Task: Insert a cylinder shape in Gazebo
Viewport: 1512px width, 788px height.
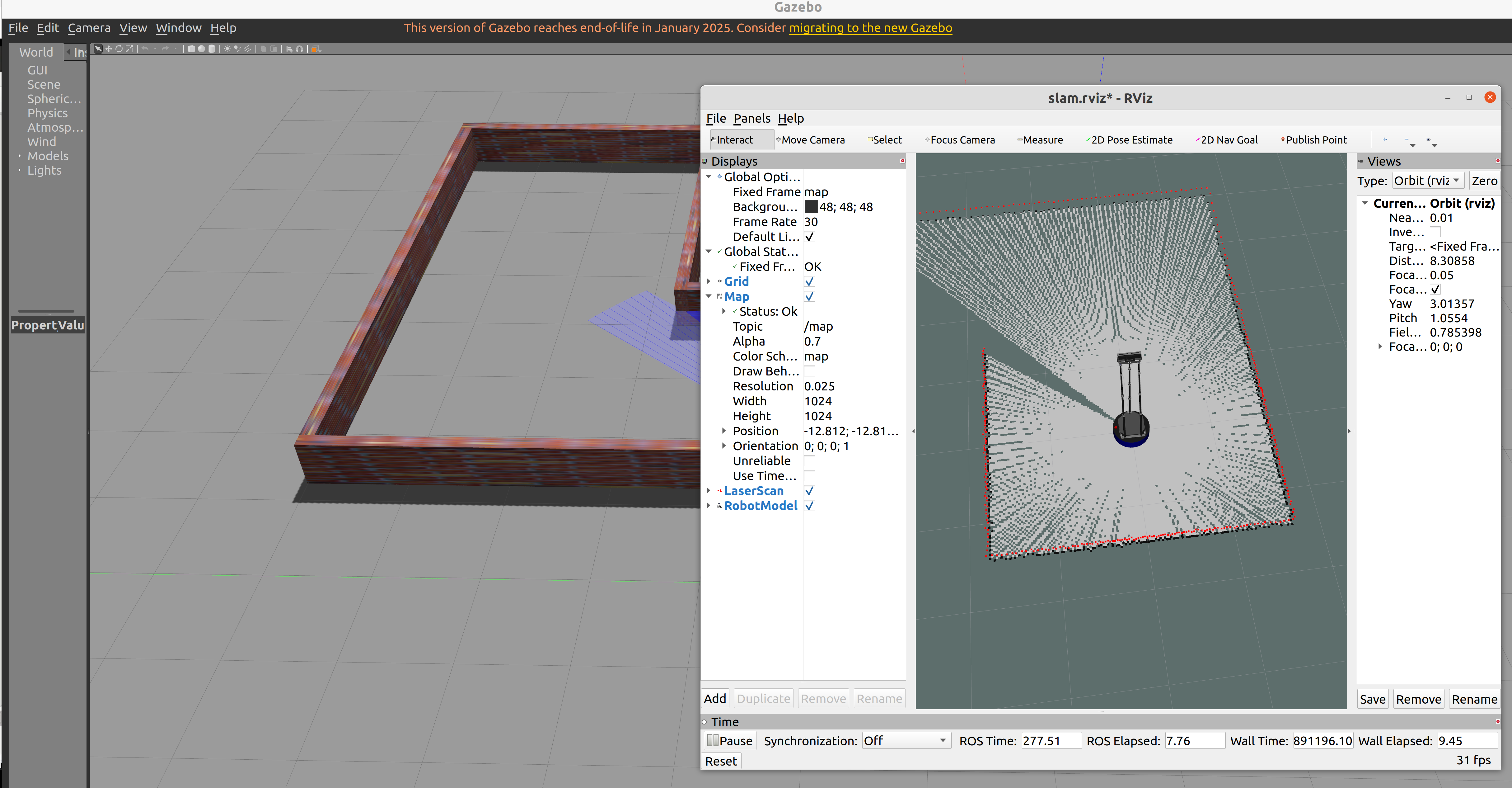Action: [x=212, y=49]
